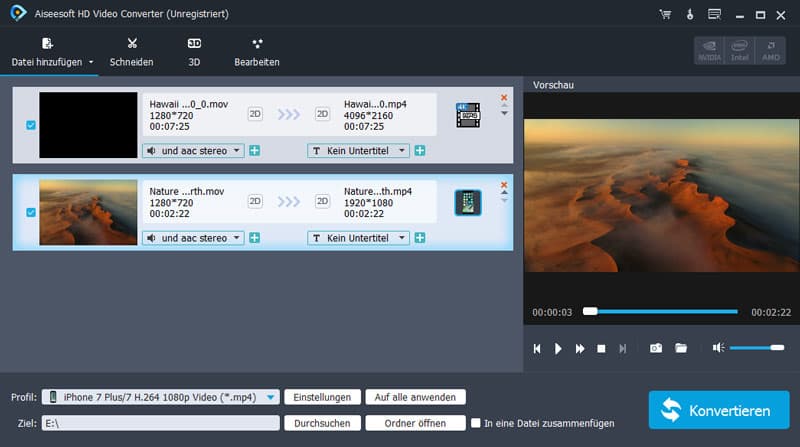Image resolution: width=800 pixels, height=447 pixels.
Task: Click the preview video image
Action: 662,195
